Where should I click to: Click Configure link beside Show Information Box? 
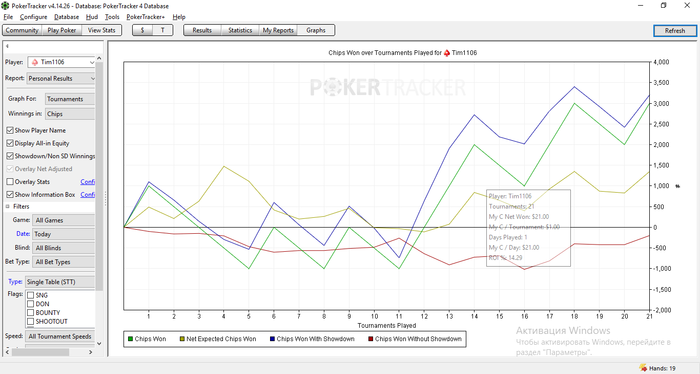click(x=88, y=195)
